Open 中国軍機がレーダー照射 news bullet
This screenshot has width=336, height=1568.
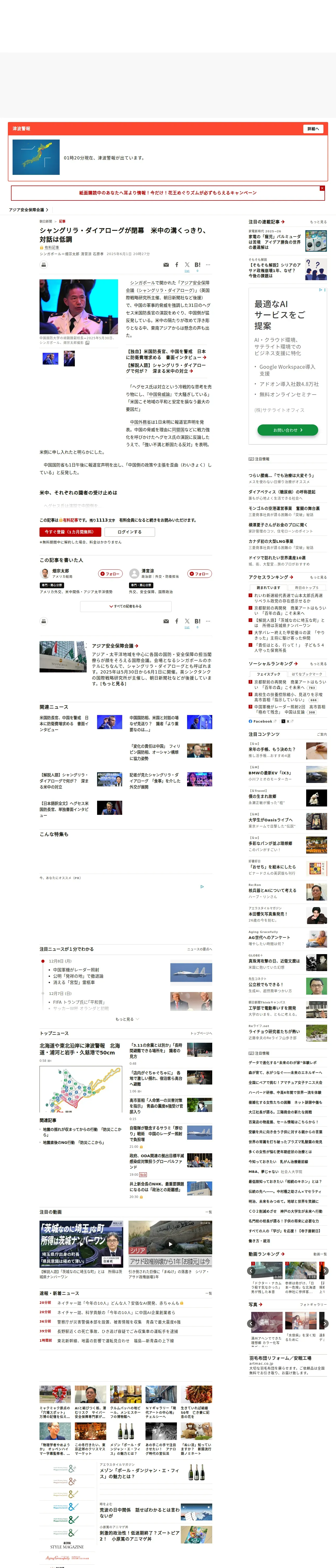(76, 970)
